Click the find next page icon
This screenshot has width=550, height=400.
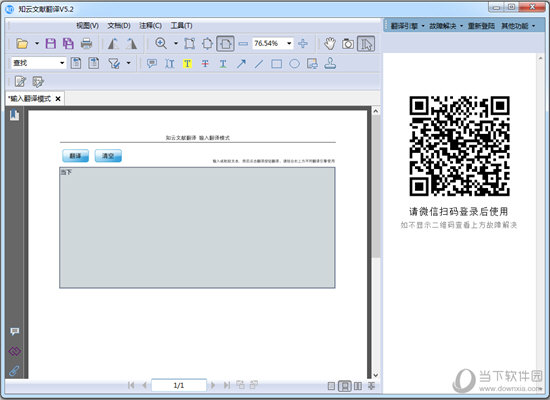click(x=94, y=63)
